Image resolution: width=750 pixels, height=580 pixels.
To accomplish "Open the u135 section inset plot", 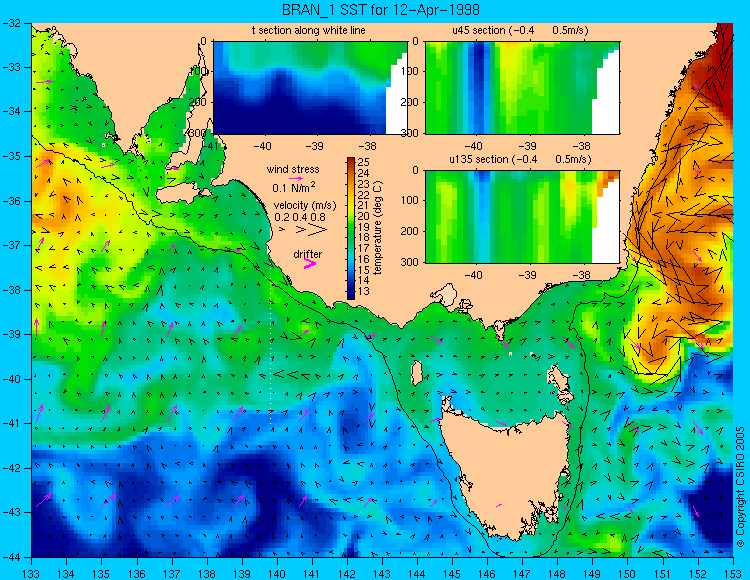I will click(x=522, y=217).
